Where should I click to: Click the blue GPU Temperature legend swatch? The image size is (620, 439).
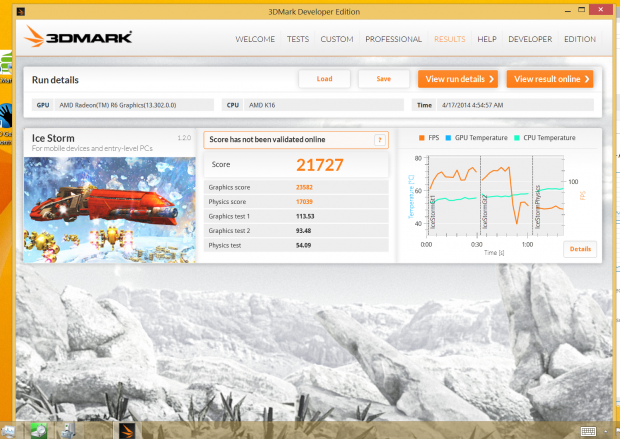click(448, 138)
